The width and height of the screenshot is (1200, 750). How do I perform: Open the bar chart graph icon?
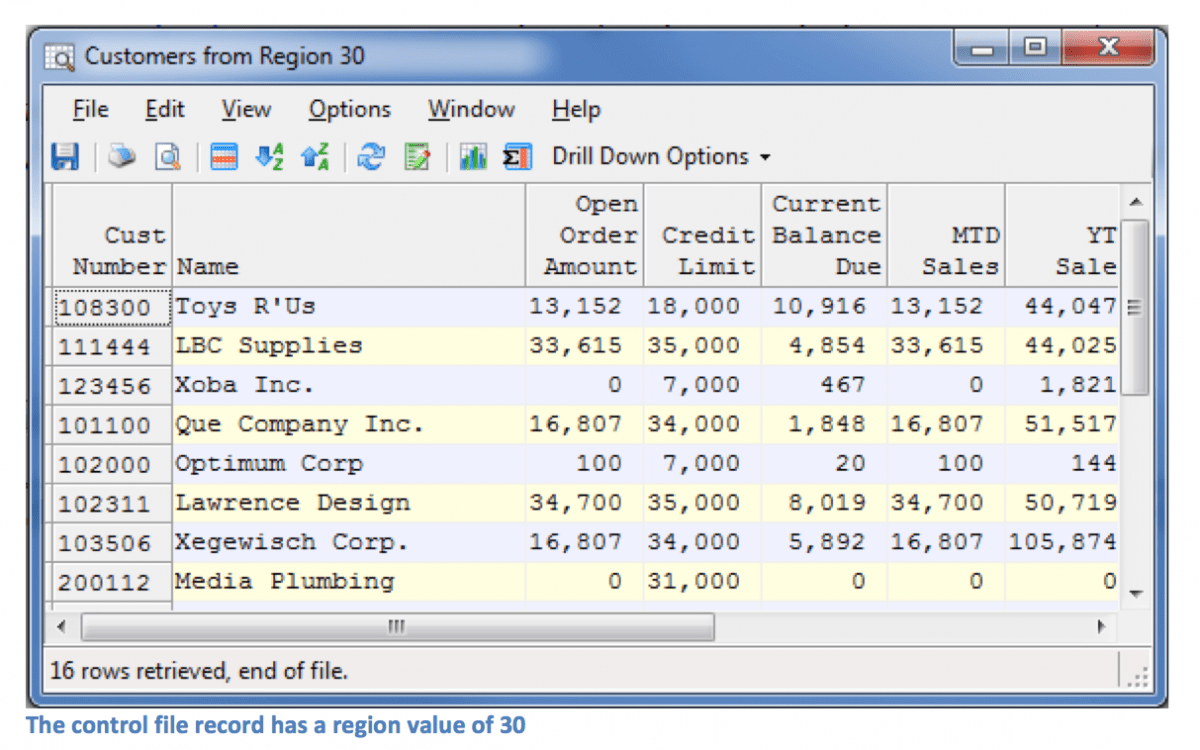click(x=472, y=157)
